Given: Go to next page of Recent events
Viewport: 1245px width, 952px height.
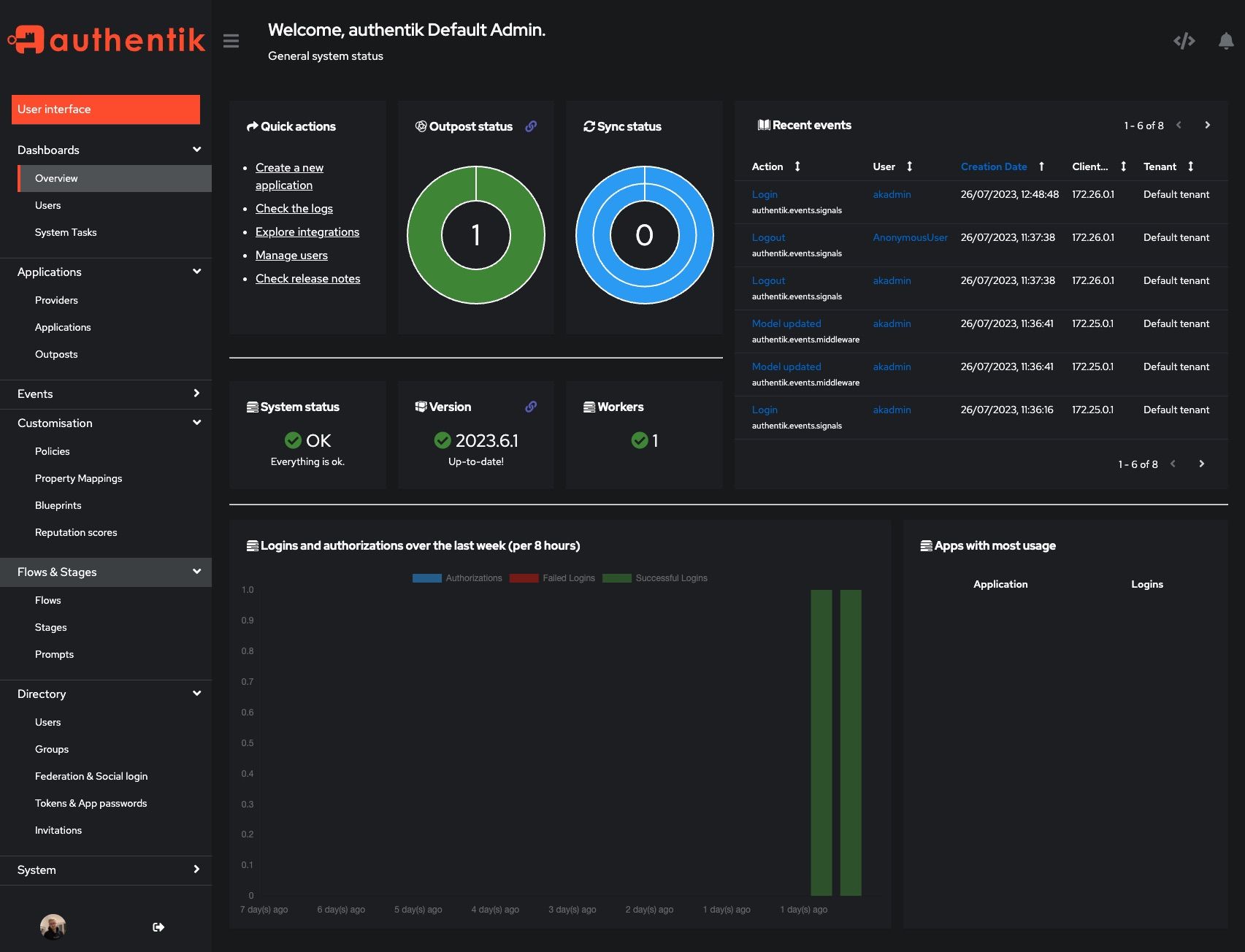Looking at the screenshot, I should tap(1207, 126).
